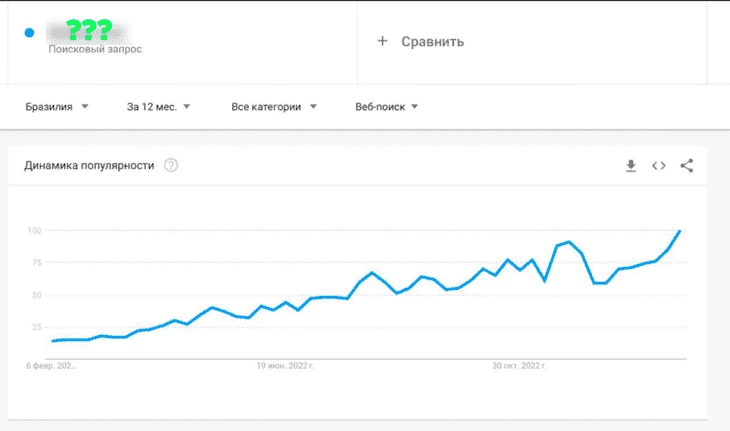Click the Поисковый запрос label
The width and height of the screenshot is (730, 431).
pos(95,49)
